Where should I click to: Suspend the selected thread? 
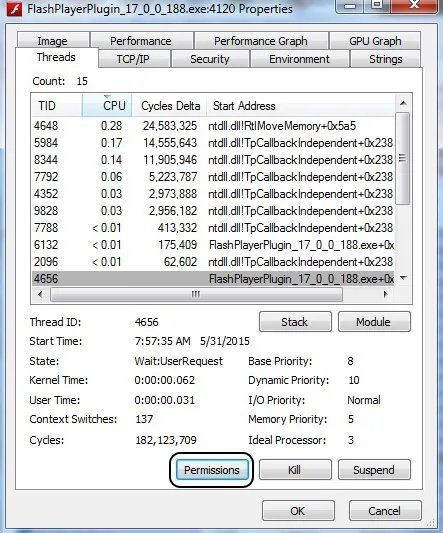coord(374,470)
